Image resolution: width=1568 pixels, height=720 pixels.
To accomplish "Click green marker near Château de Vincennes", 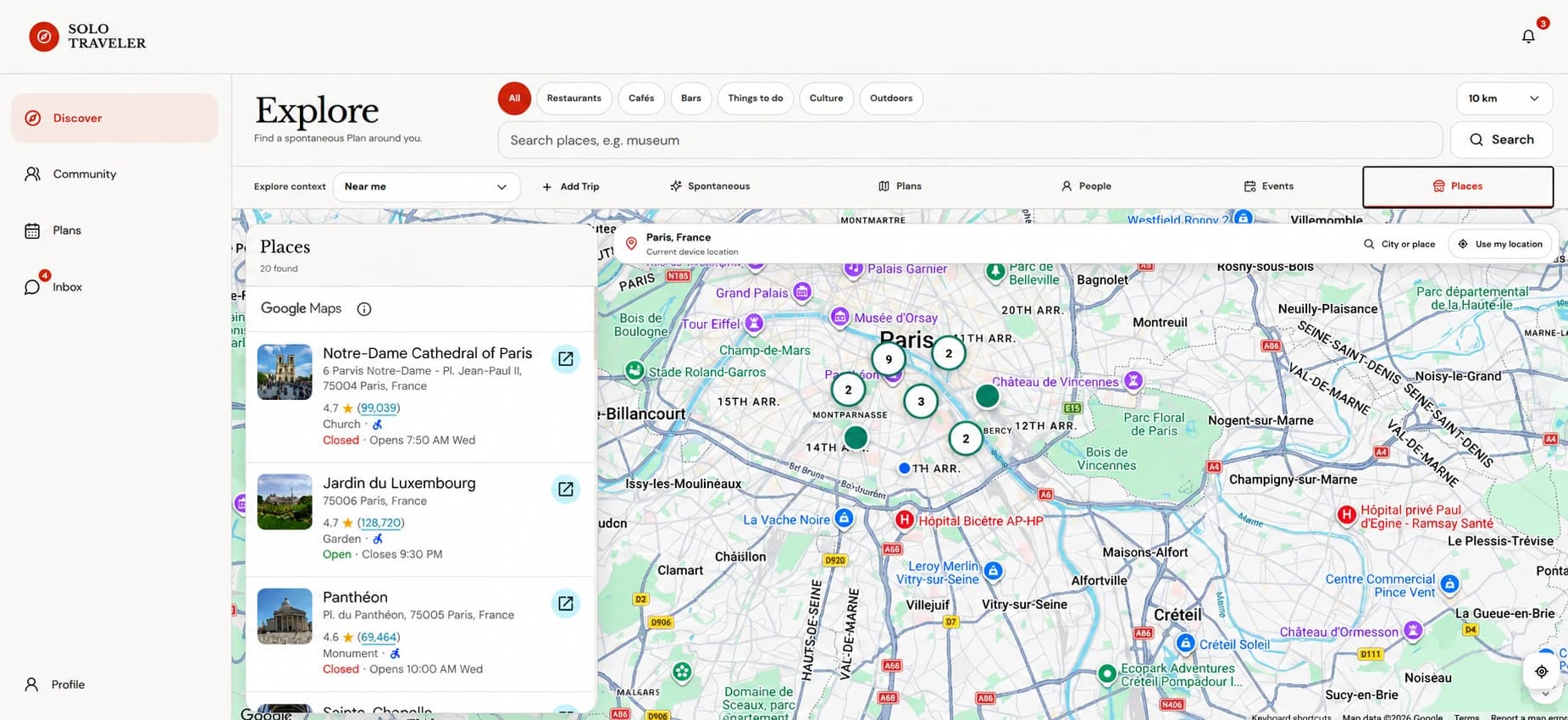I will 987,396.
